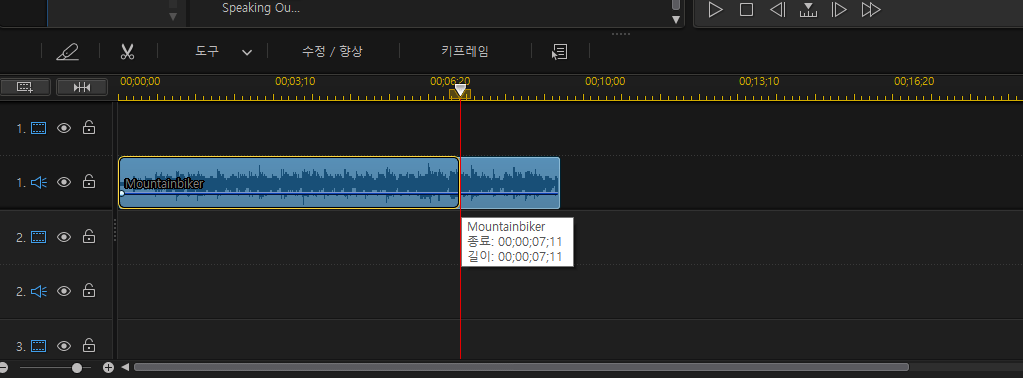This screenshot has height=378, width=1023.
Task: Step forward one frame with Next Frame
Action: pyautogui.click(x=839, y=10)
